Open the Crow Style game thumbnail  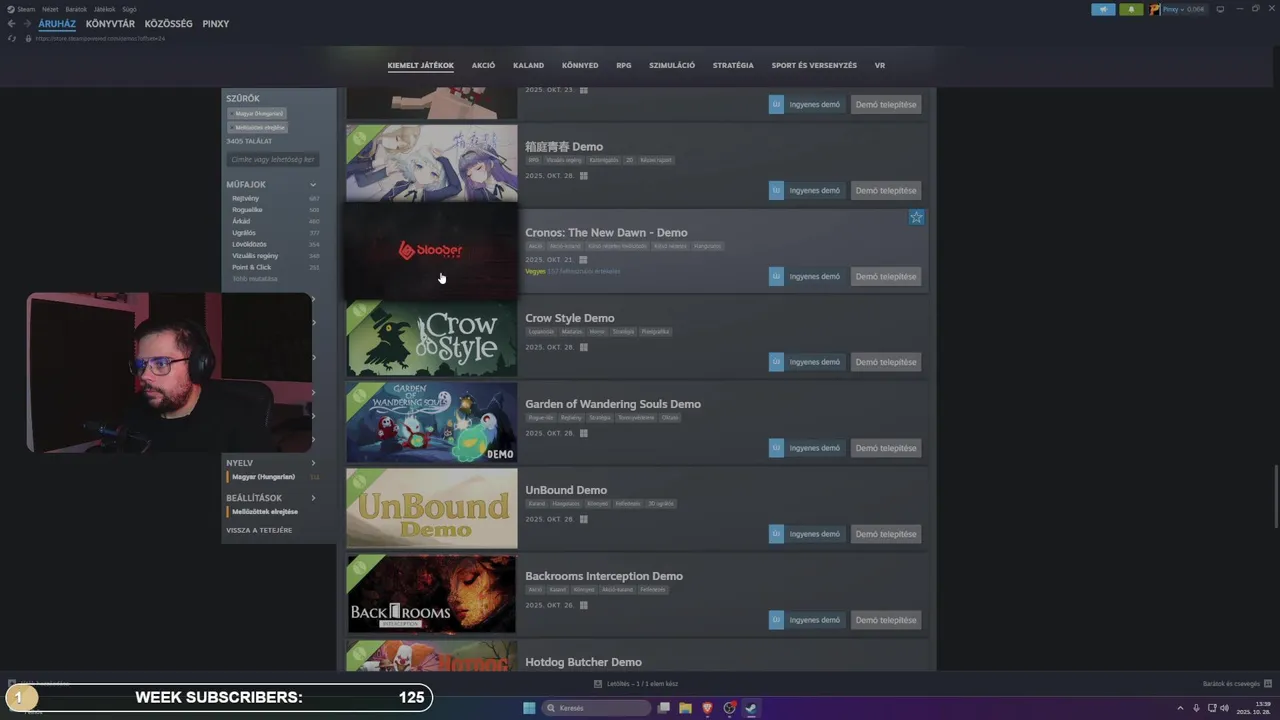coord(432,337)
